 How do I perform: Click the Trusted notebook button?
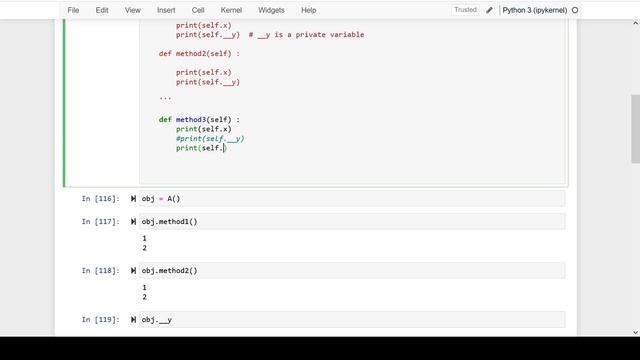point(465,10)
